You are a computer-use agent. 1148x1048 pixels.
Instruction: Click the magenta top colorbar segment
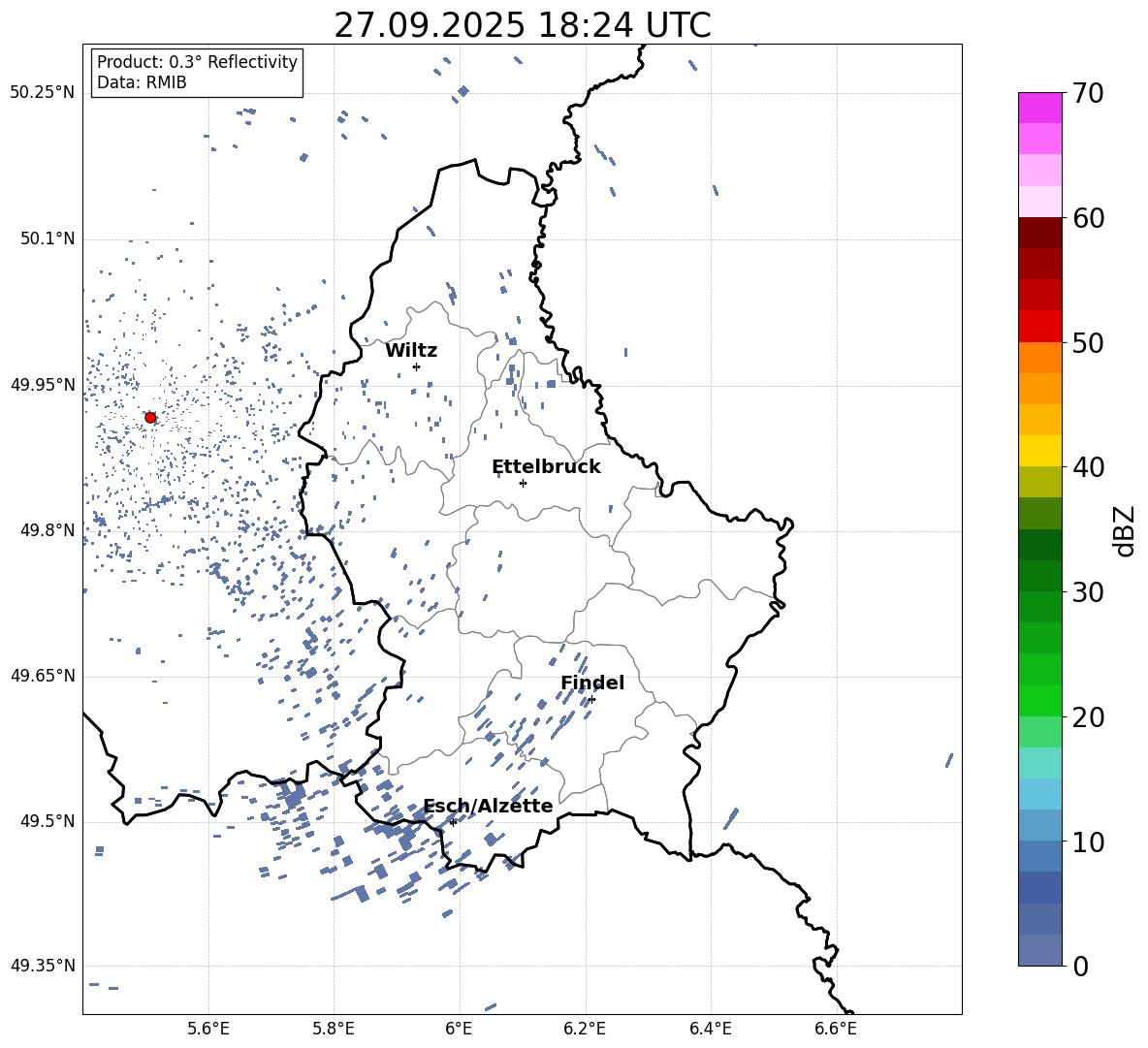[x=1039, y=109]
